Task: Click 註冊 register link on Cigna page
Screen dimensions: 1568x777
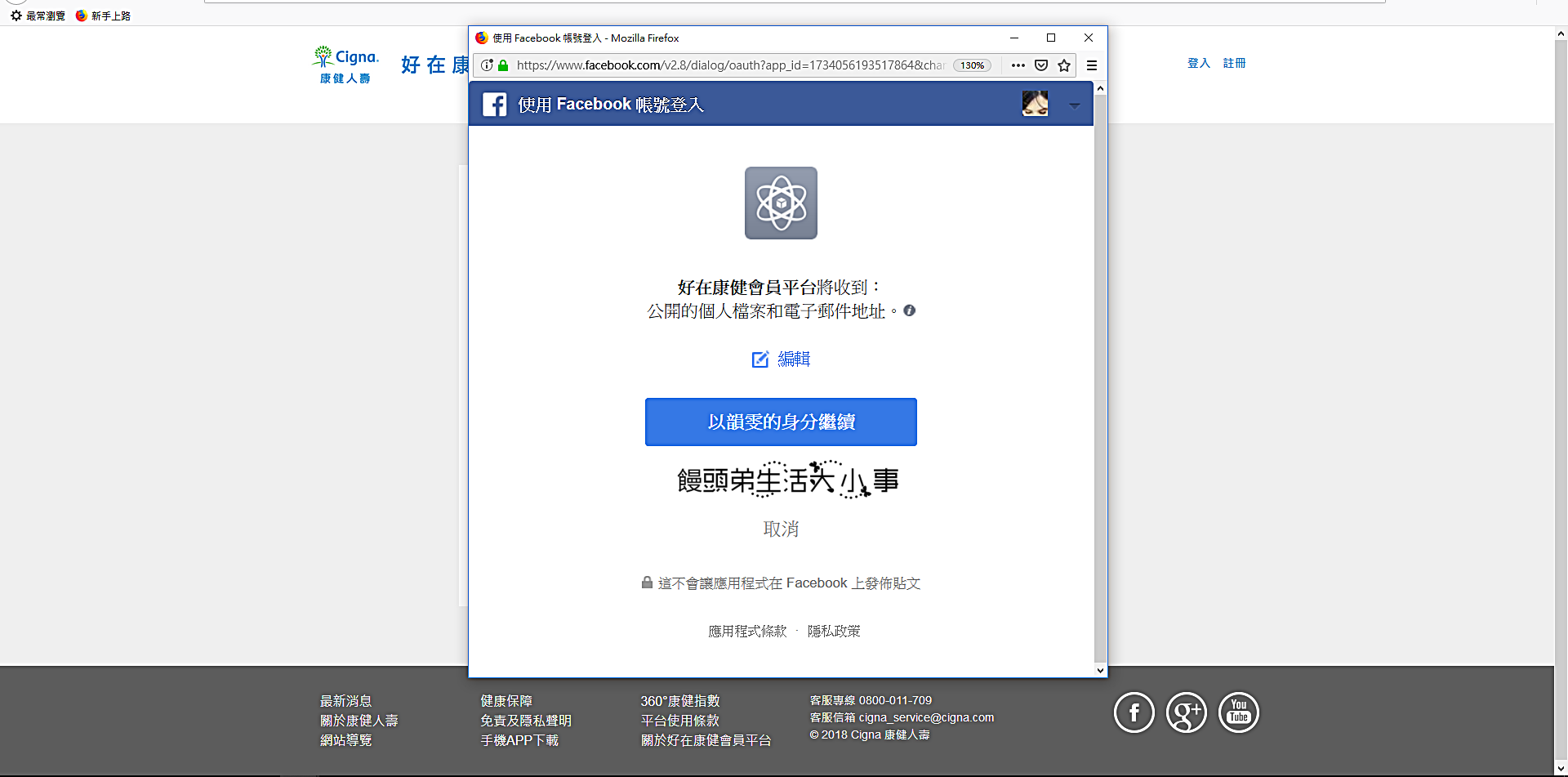Action: [1234, 63]
